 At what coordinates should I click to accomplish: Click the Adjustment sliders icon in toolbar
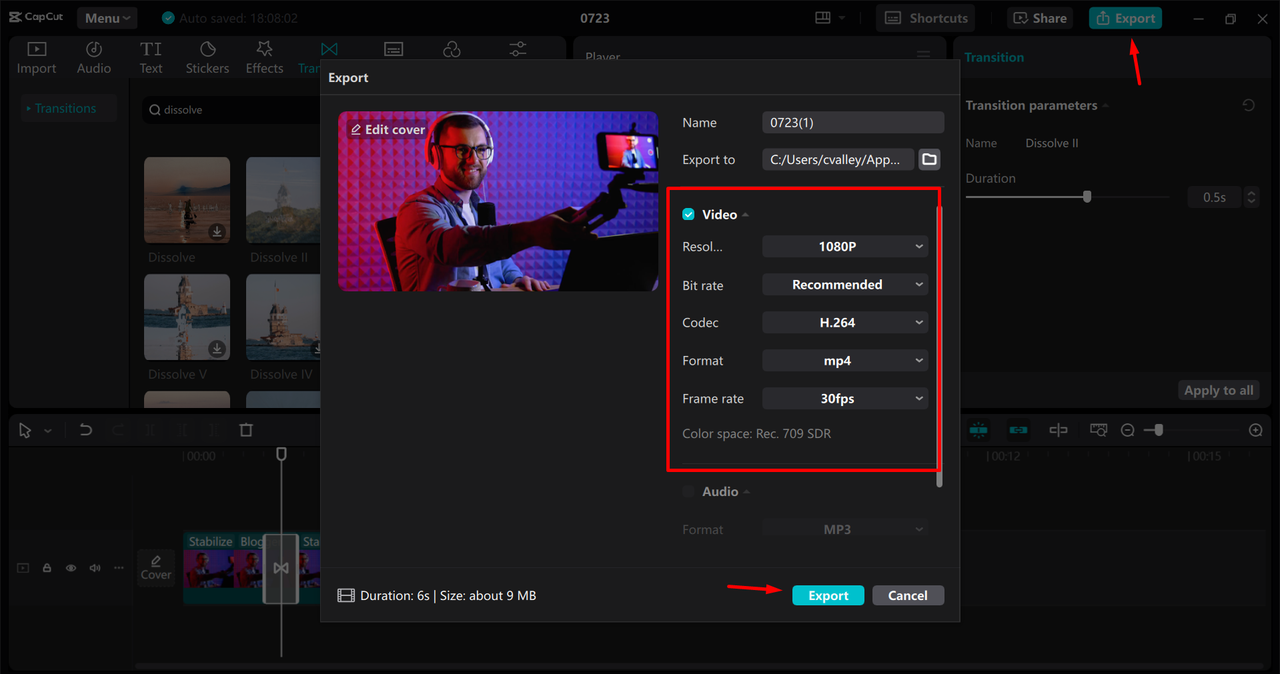pos(518,49)
